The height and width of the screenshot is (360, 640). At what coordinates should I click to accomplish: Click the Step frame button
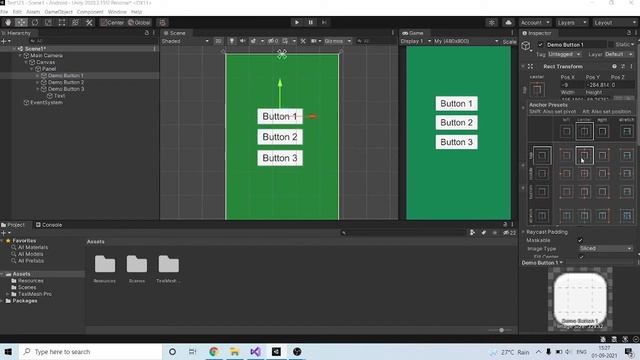tap(324, 22)
